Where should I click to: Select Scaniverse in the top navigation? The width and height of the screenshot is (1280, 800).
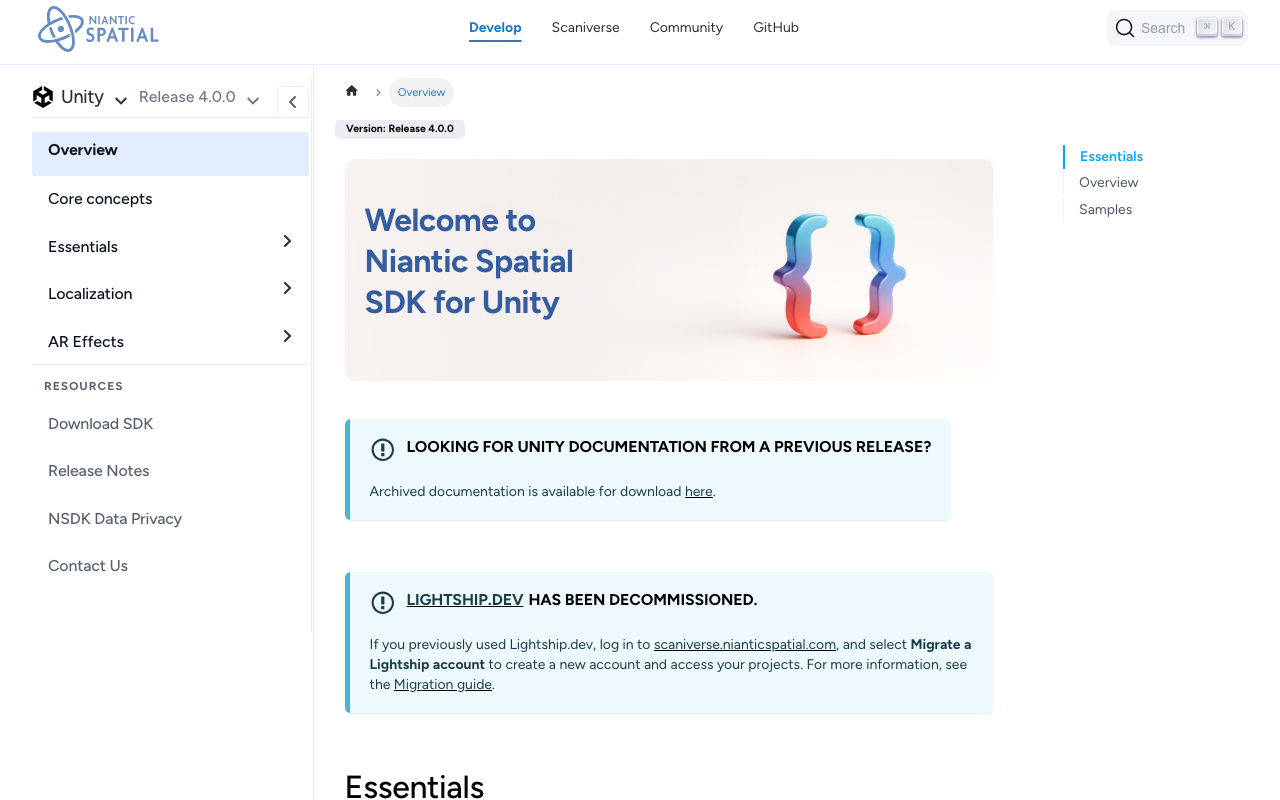coord(585,28)
